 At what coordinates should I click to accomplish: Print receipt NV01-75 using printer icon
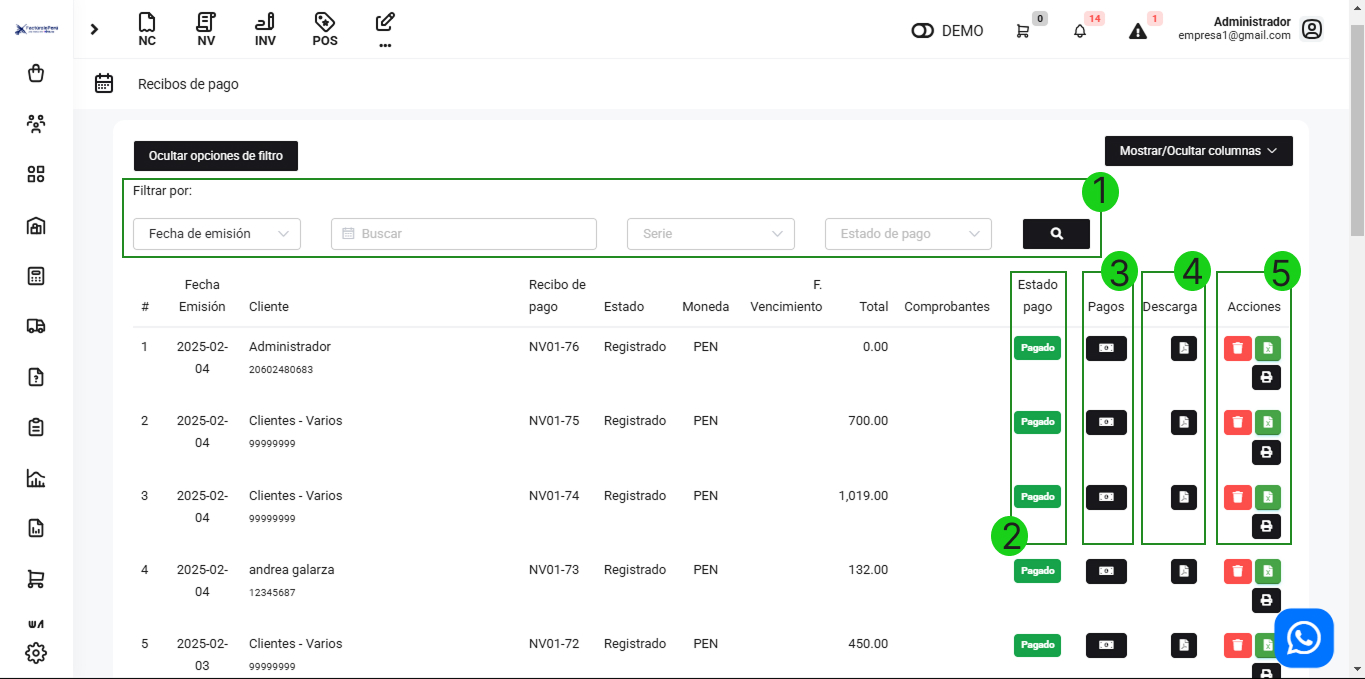1266,452
